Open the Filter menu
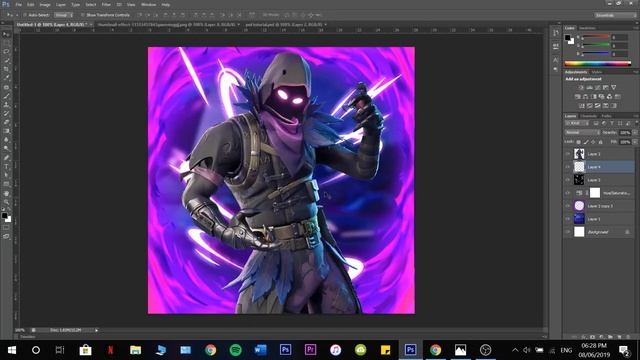The height and width of the screenshot is (360, 640). pyautogui.click(x=106, y=4)
